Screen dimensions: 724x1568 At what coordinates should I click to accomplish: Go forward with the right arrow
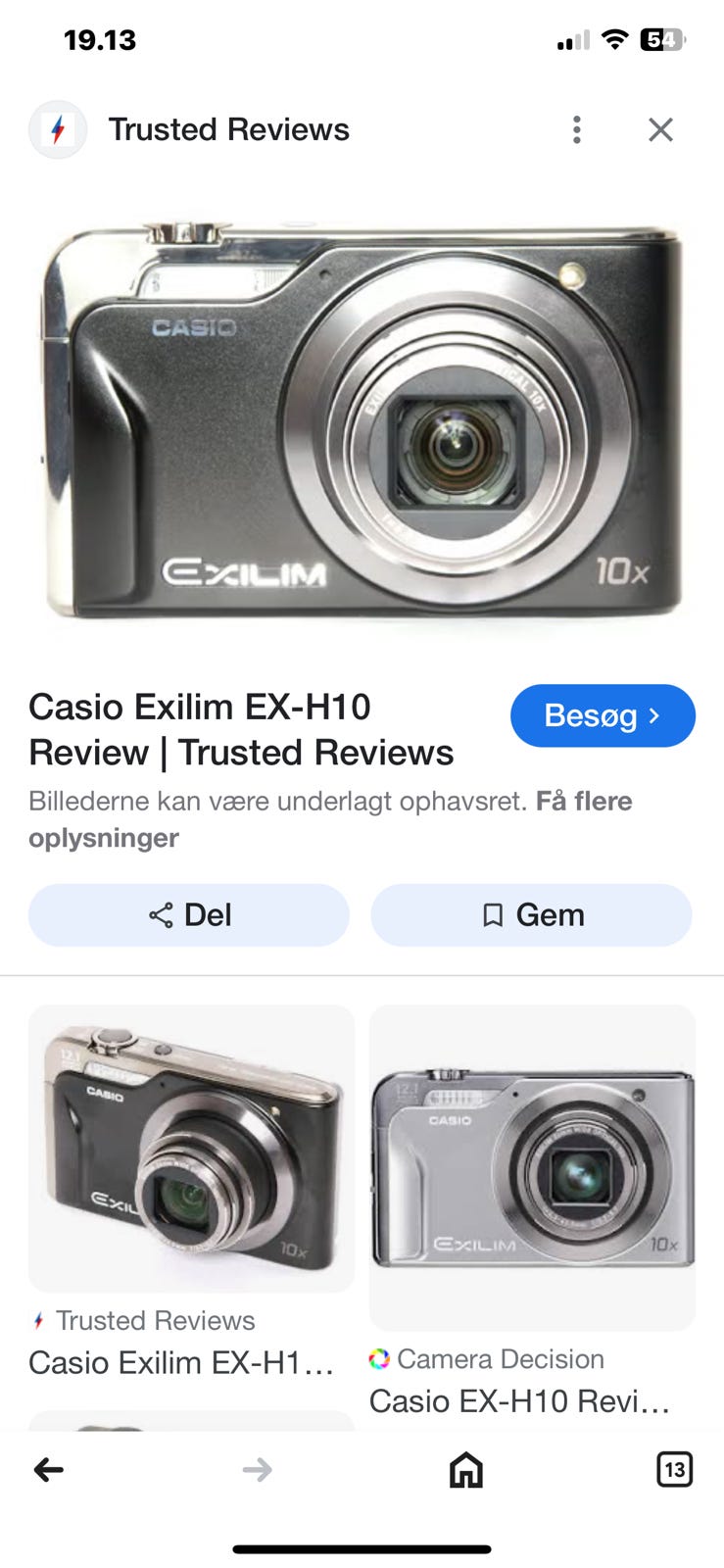point(257,1469)
